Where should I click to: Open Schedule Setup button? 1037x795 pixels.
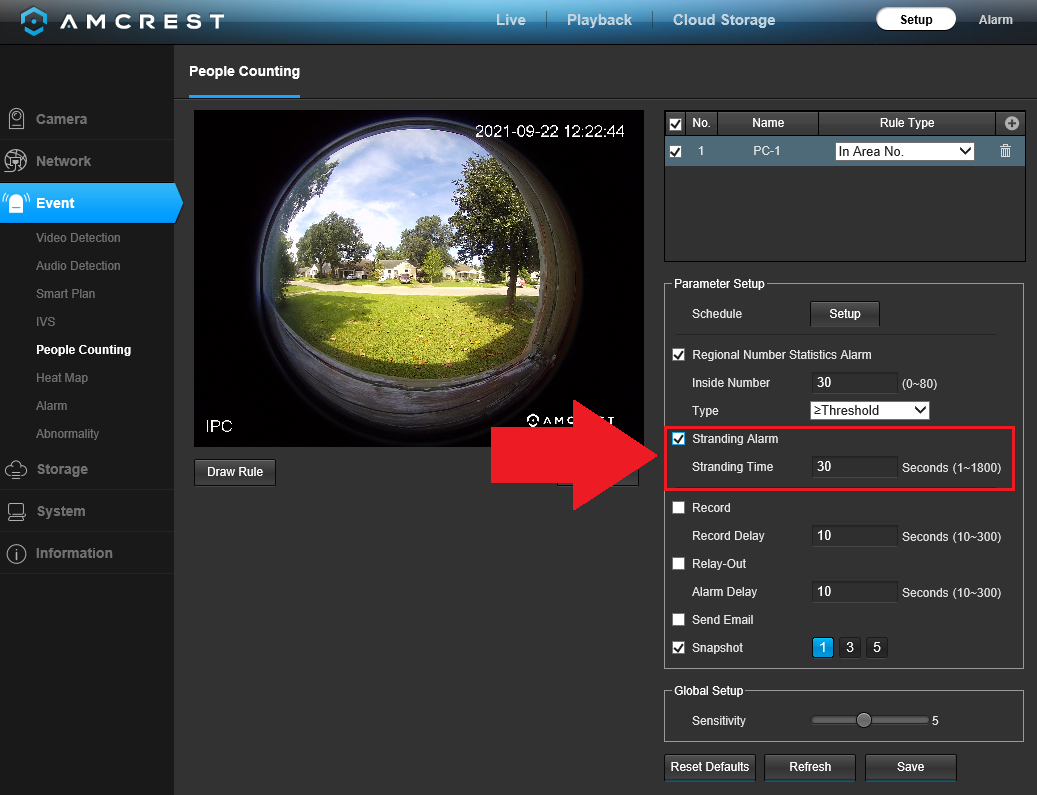(845, 314)
